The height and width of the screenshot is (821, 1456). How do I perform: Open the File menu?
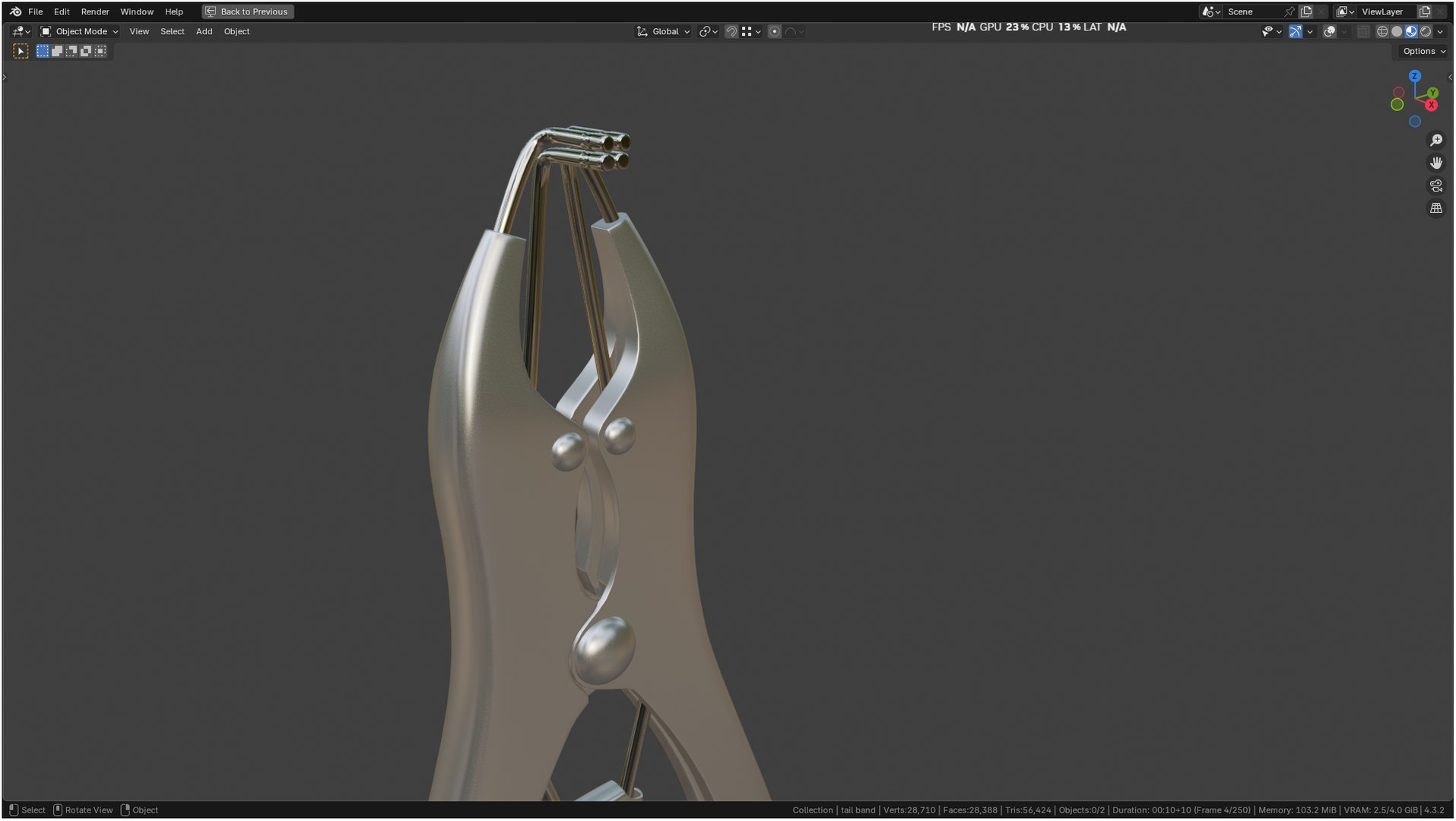(x=35, y=11)
